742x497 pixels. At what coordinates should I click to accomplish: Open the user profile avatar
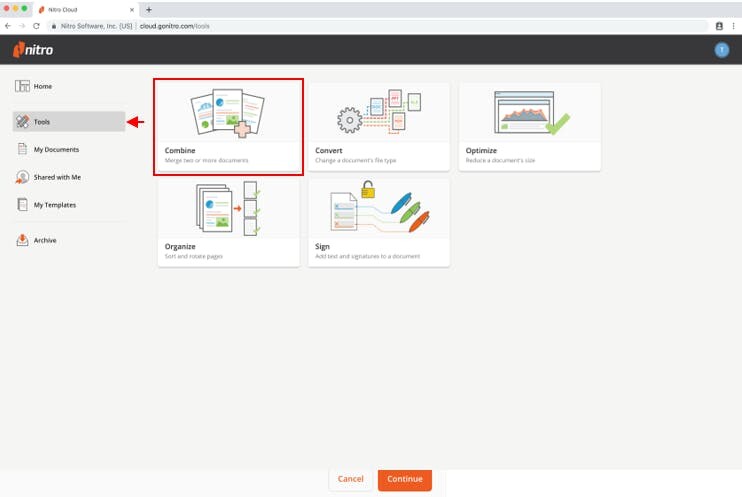(x=722, y=50)
